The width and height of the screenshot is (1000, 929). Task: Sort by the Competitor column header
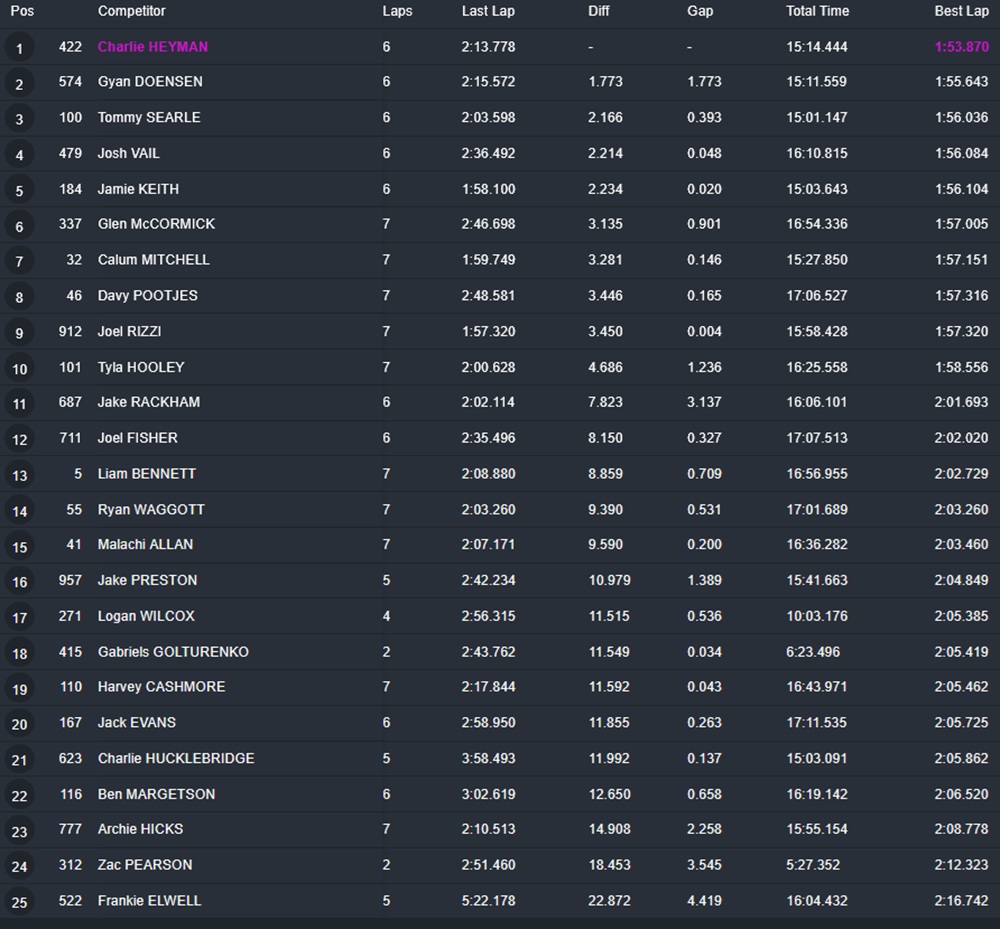click(131, 11)
